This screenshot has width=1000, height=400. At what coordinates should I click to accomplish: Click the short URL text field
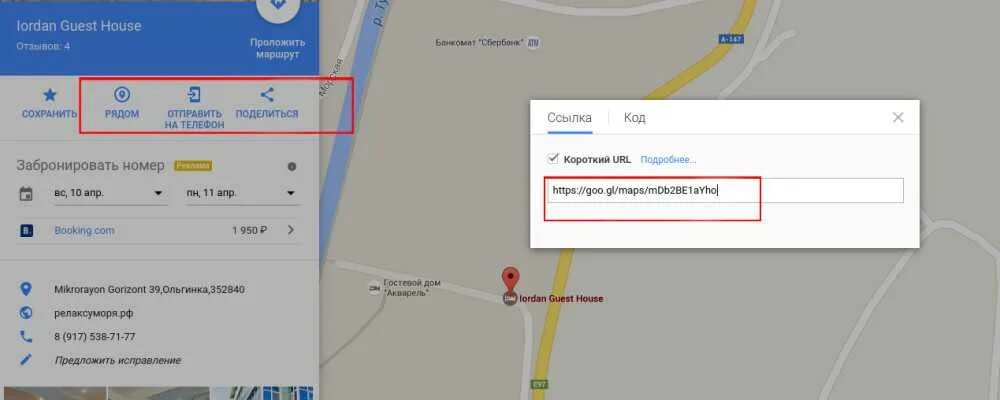pos(725,190)
